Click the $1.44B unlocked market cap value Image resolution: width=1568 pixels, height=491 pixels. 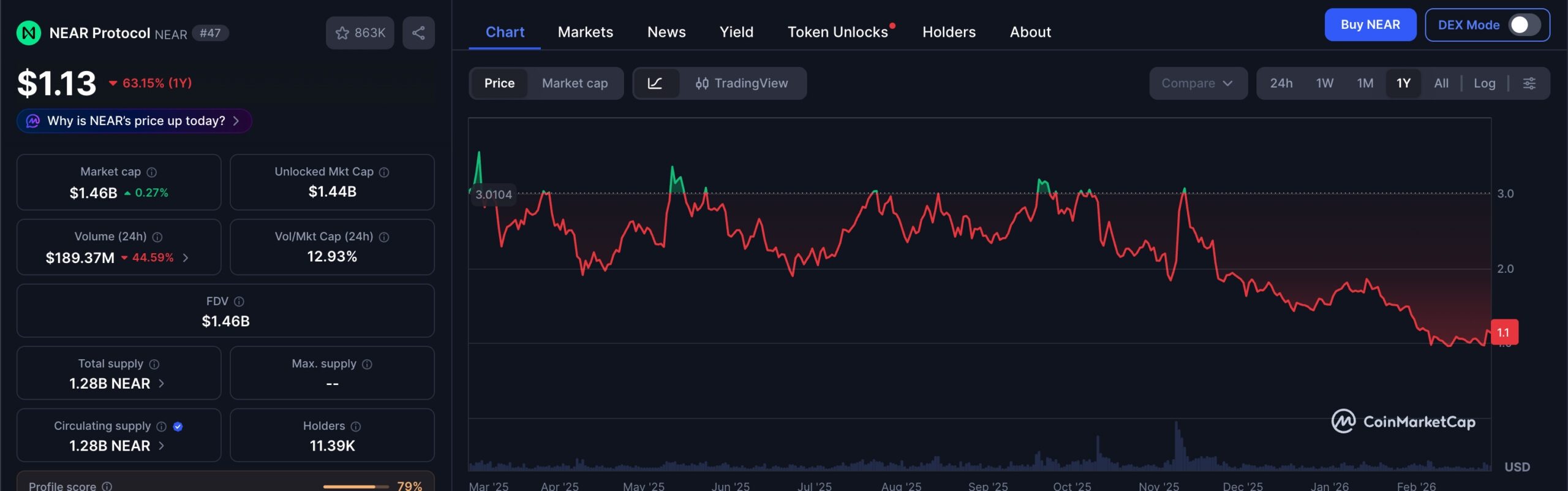333,192
